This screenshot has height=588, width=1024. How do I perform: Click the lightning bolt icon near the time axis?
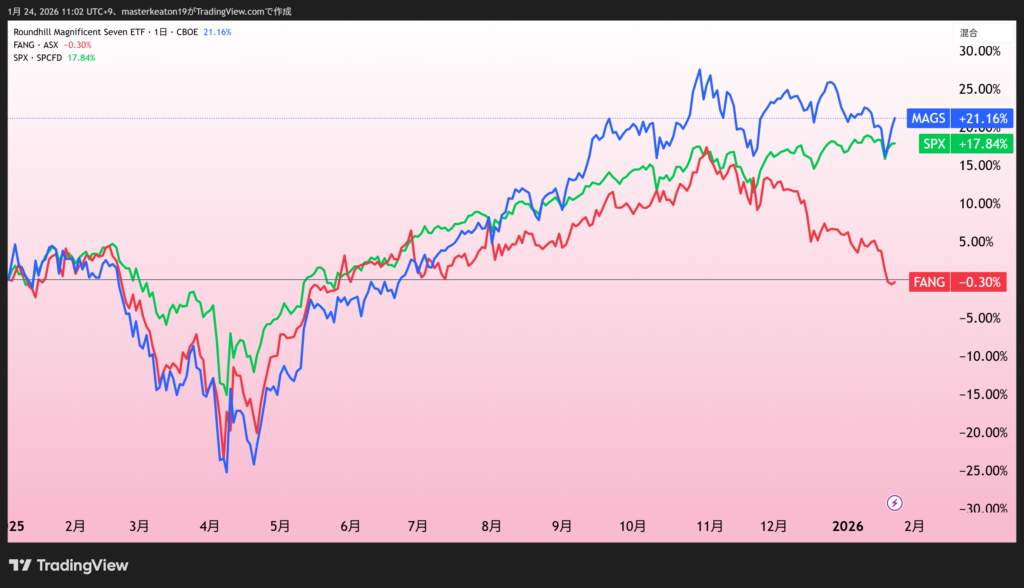coord(895,502)
